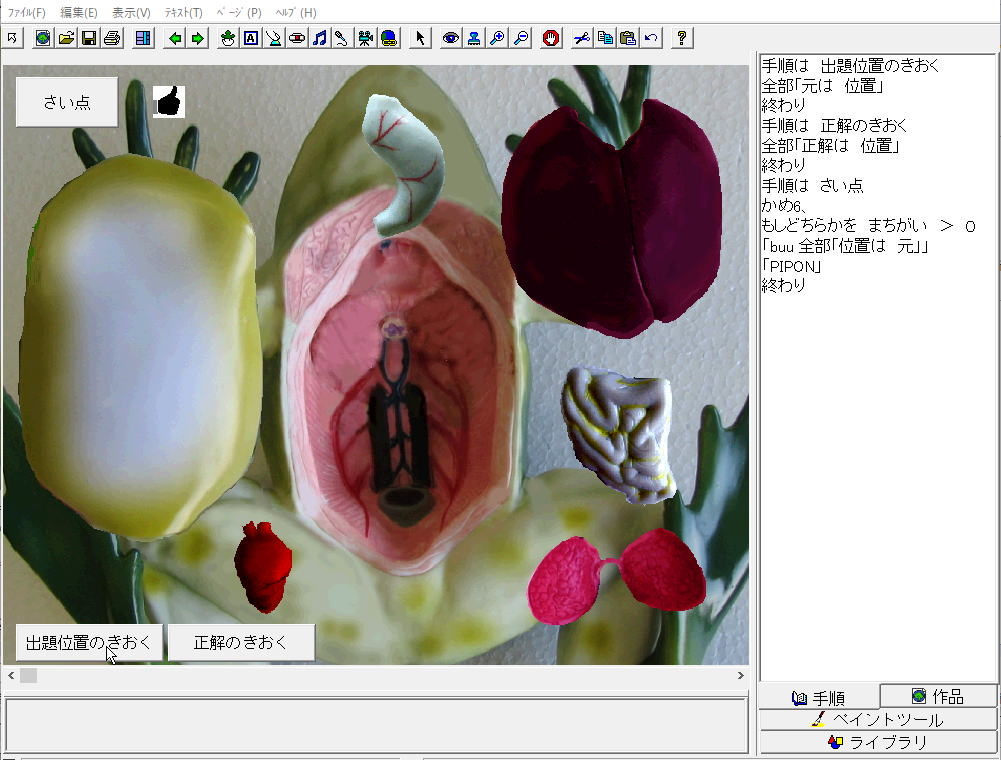Click the horizontal scrollbar right arrow

click(x=741, y=675)
